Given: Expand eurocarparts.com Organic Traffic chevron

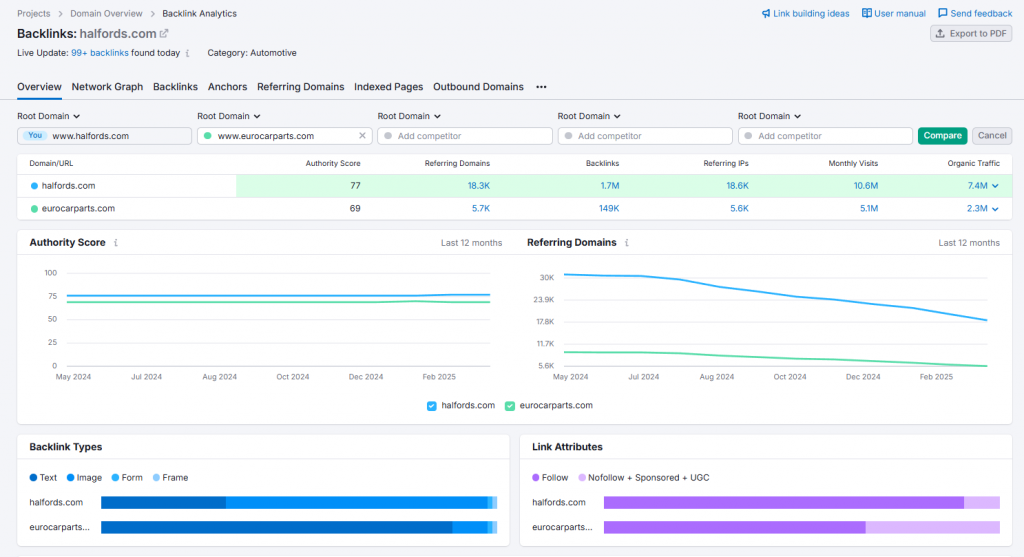Looking at the screenshot, I should click(996, 209).
